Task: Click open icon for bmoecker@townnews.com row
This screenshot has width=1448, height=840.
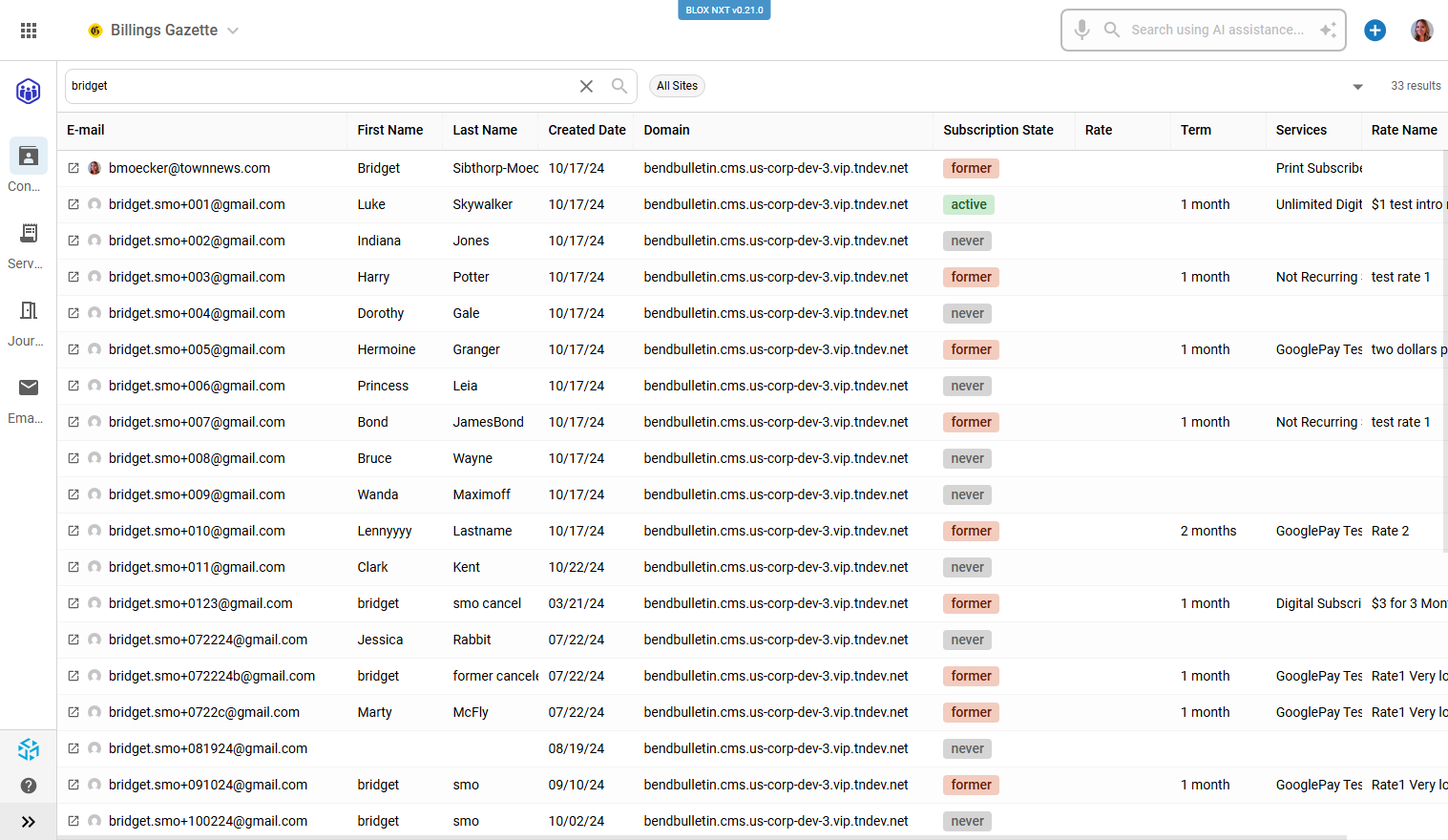Action: coord(73,168)
